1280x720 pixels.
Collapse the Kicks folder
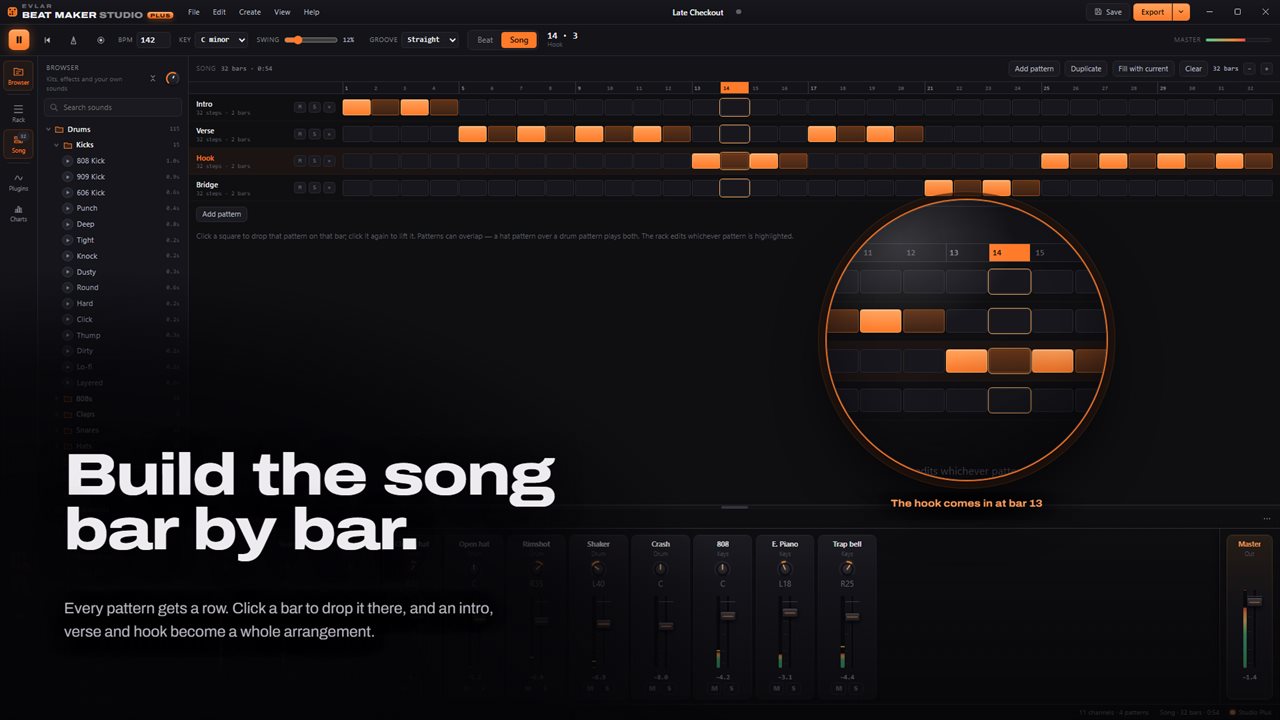57,145
